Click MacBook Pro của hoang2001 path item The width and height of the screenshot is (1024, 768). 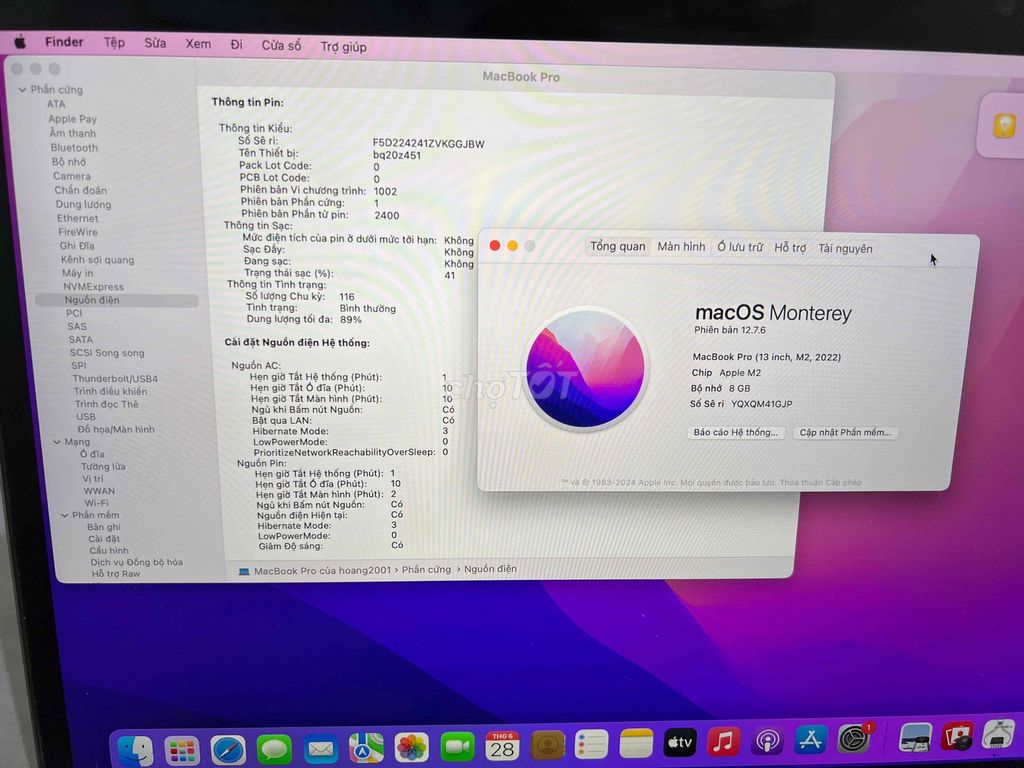[322, 571]
